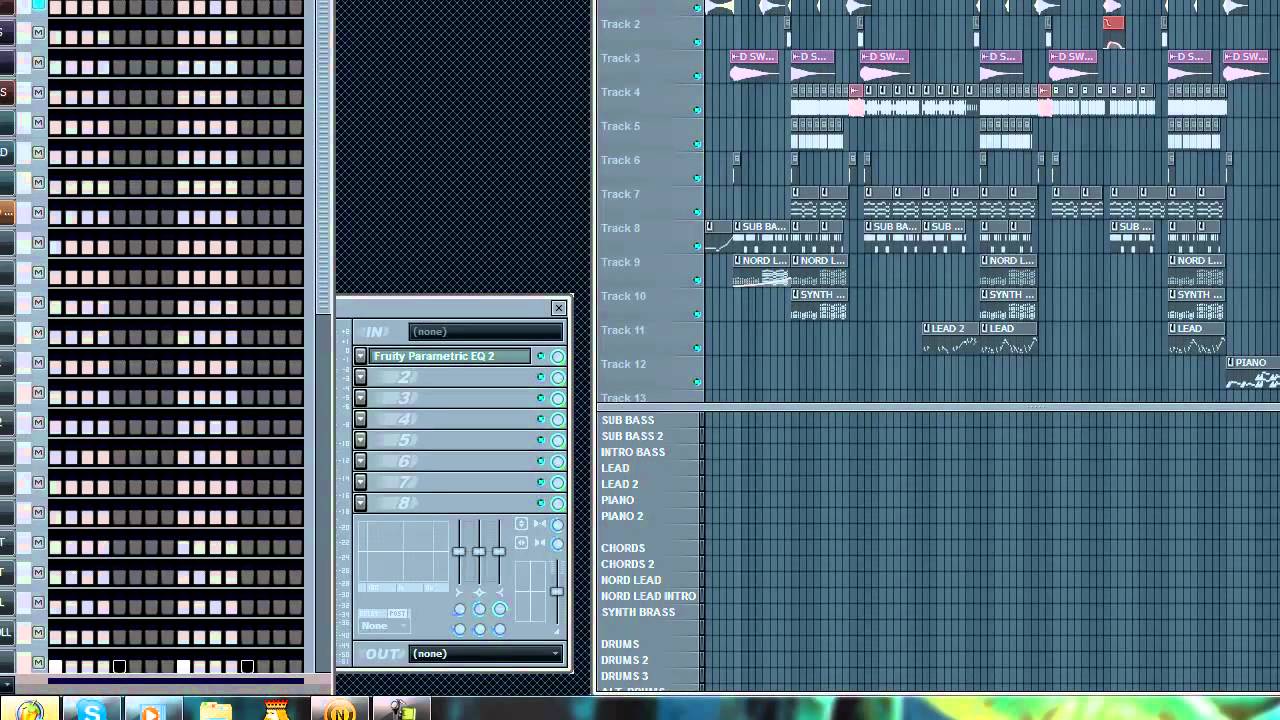Click the Track 6 label
This screenshot has height=720, width=1280.
pyautogui.click(x=620, y=160)
